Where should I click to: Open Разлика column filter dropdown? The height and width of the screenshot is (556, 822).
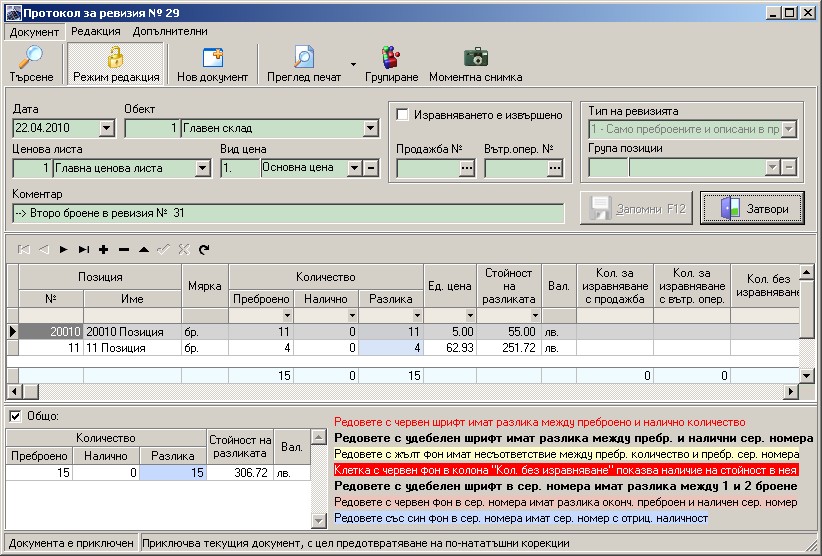pyautogui.click(x=417, y=315)
